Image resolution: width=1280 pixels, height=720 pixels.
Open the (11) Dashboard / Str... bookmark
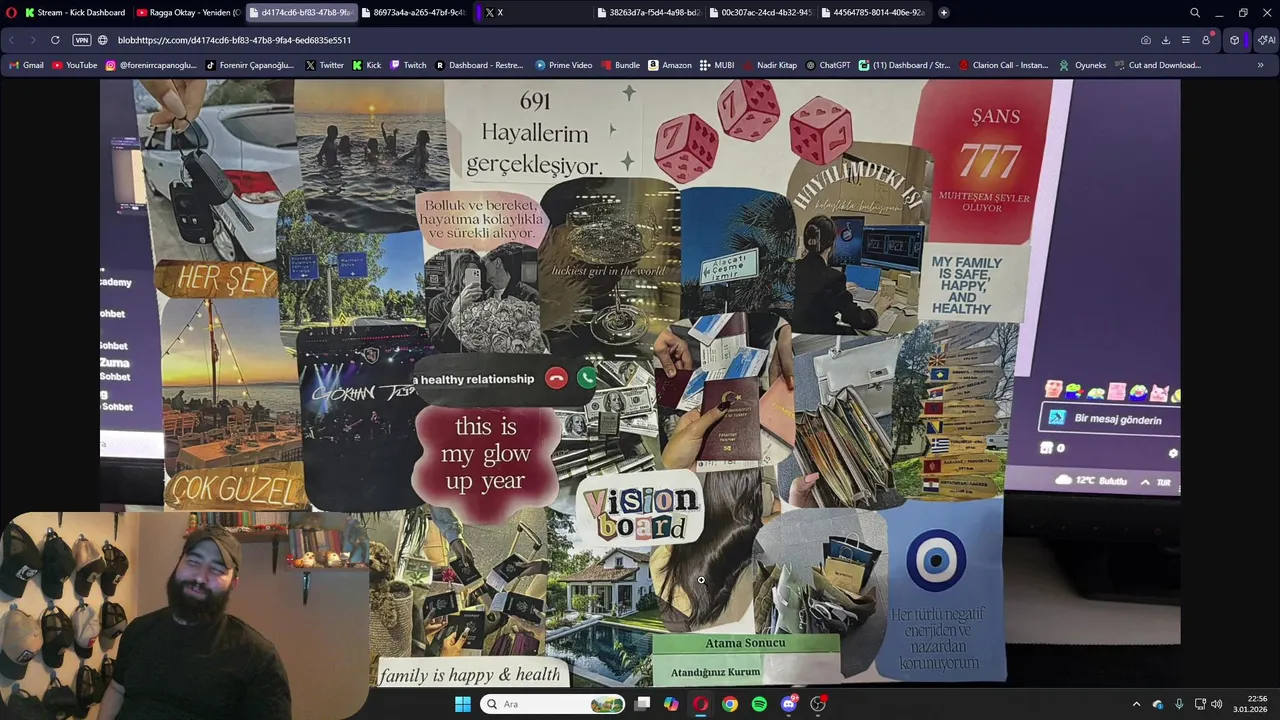pyautogui.click(x=905, y=65)
